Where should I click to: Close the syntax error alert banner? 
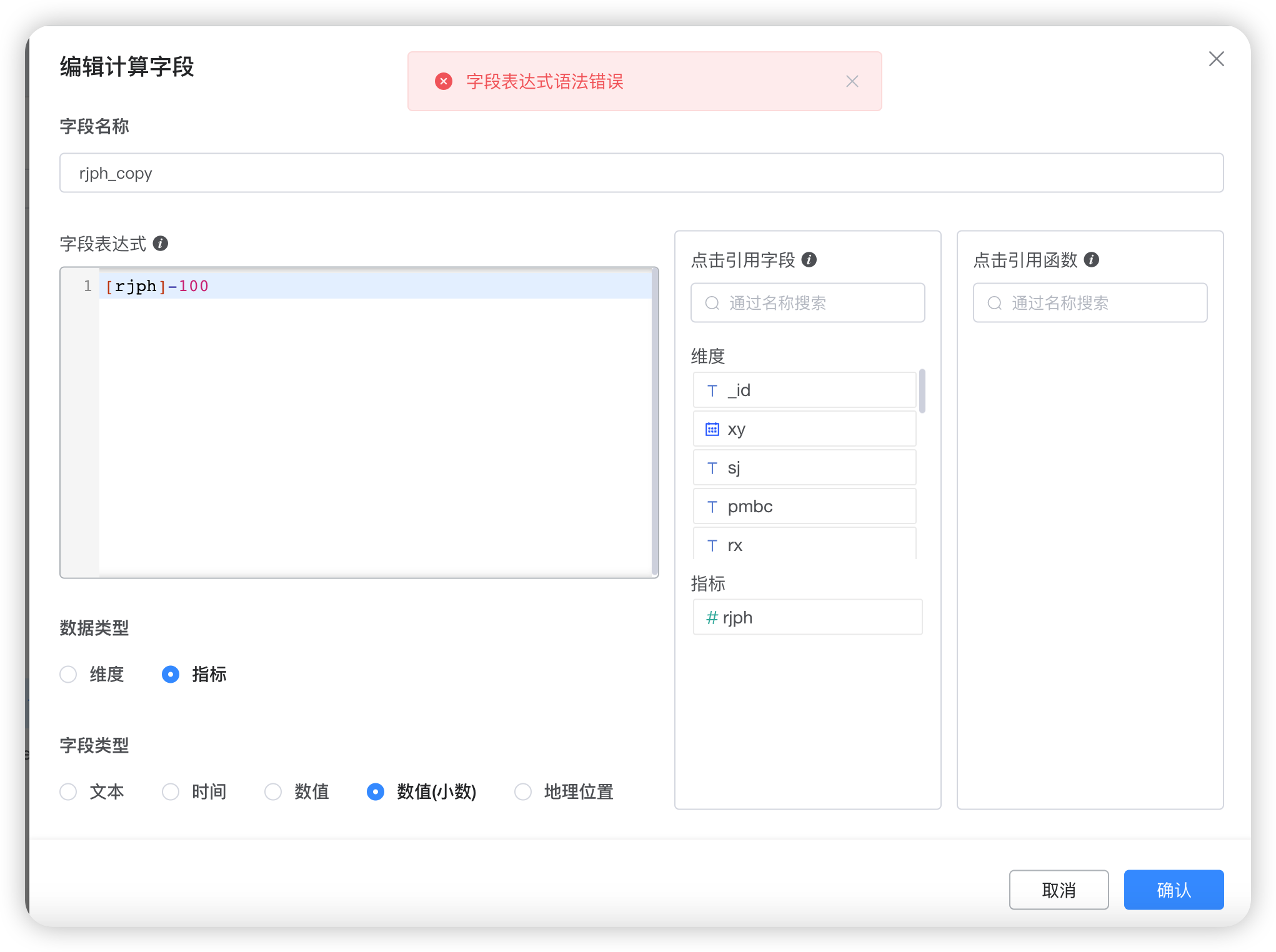click(852, 81)
